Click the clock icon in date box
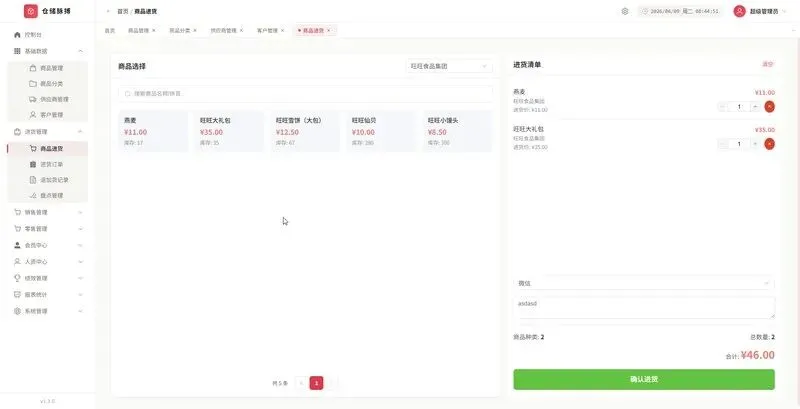 click(x=645, y=11)
